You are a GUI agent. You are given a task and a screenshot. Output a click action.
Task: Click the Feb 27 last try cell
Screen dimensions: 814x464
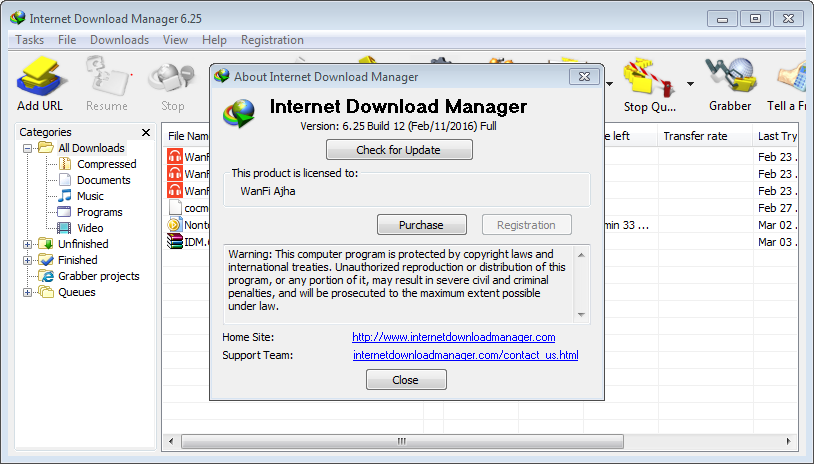[x=777, y=208]
